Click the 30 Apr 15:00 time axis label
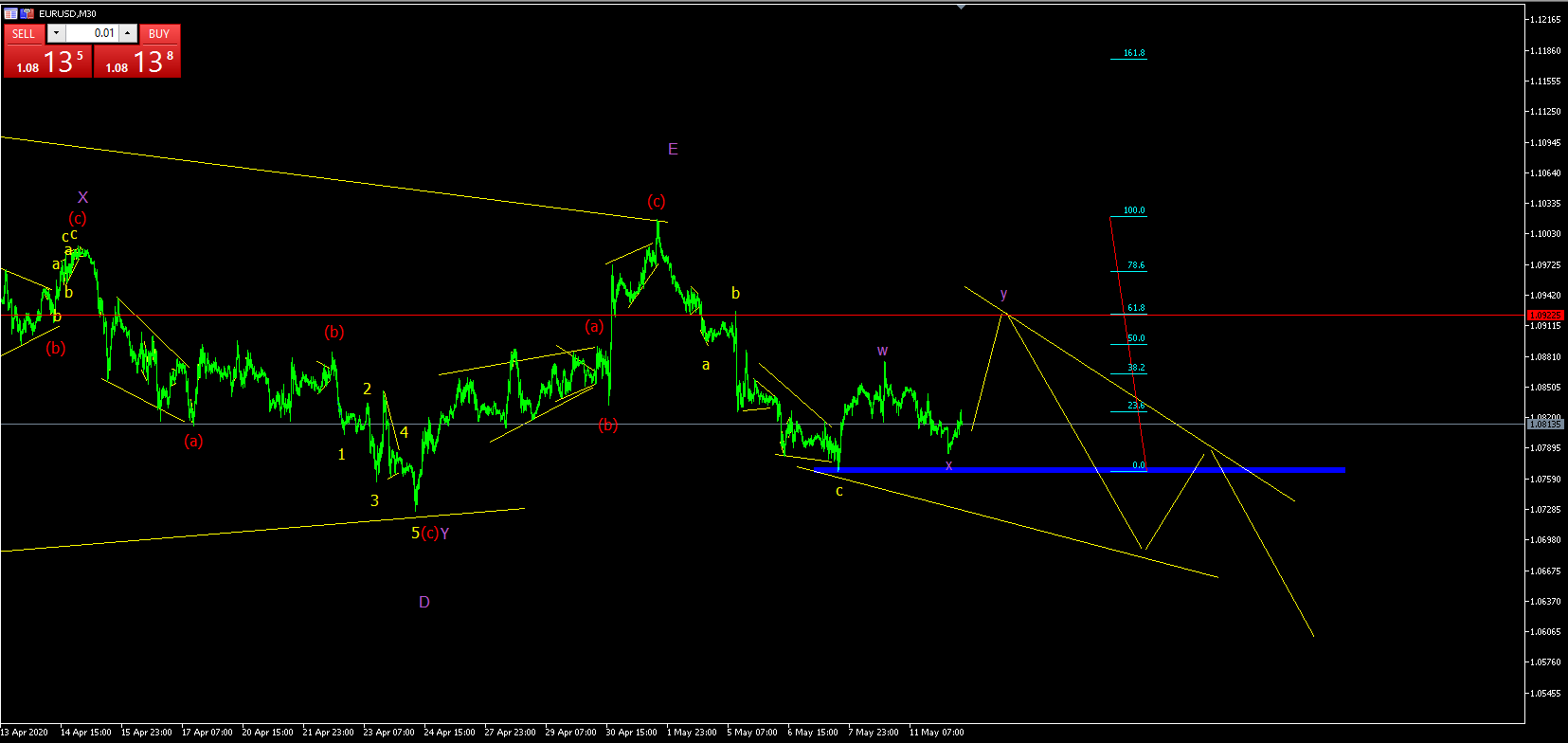Screen dimensions: 1568x743 click(x=631, y=732)
